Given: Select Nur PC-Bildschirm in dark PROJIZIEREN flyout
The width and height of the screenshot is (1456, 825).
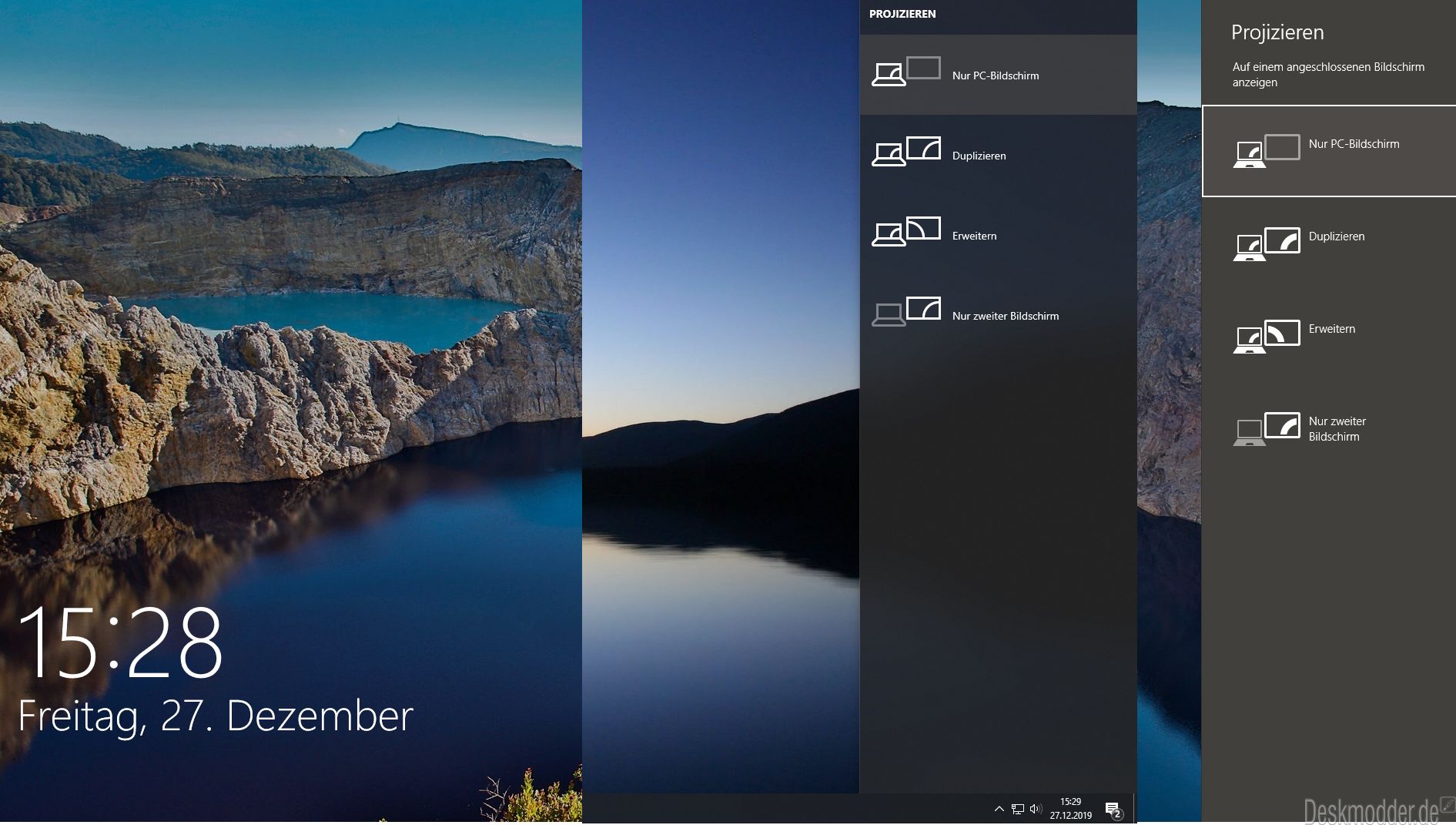Looking at the screenshot, I should coord(998,75).
